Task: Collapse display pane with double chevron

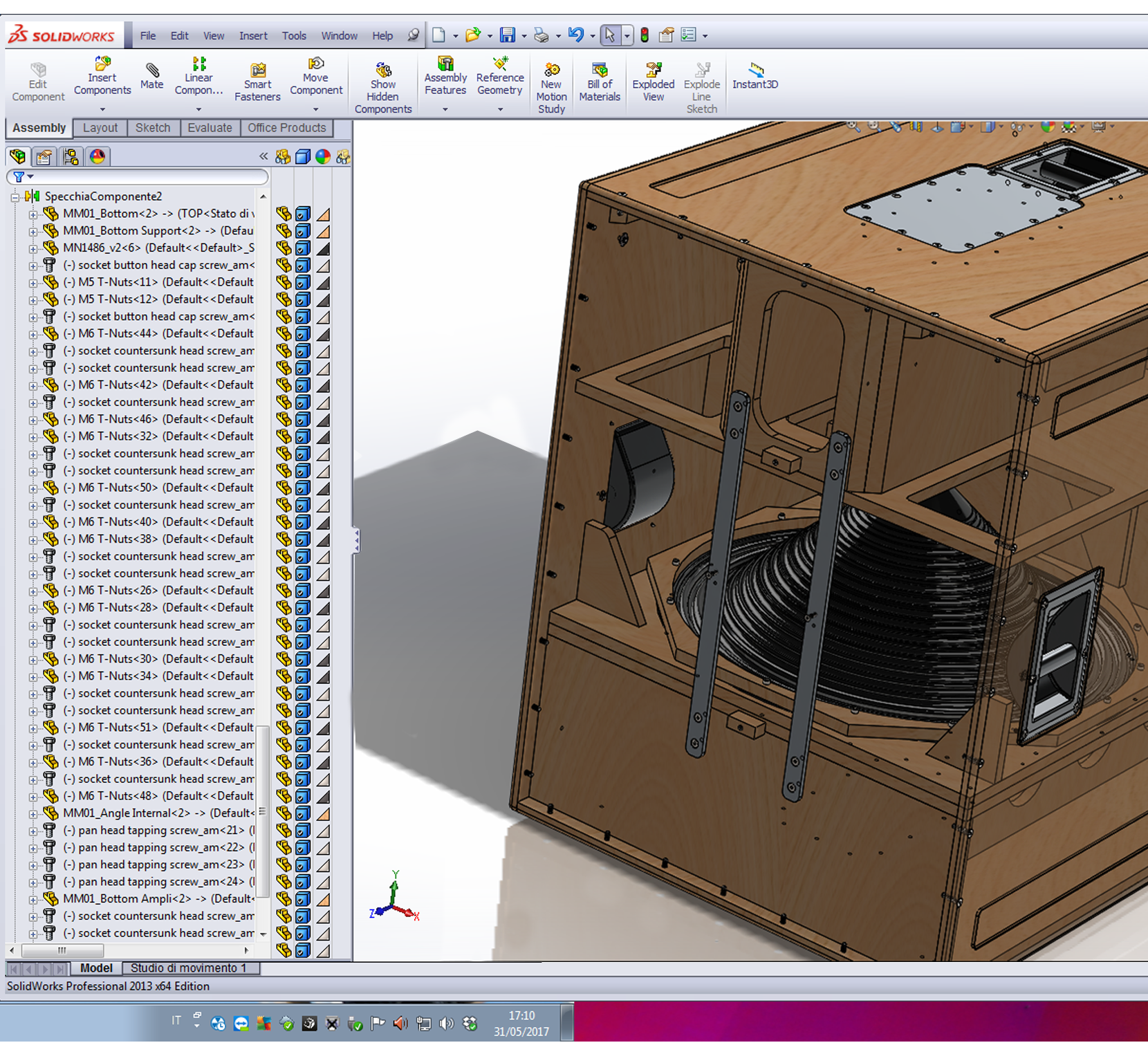Action: point(263,156)
